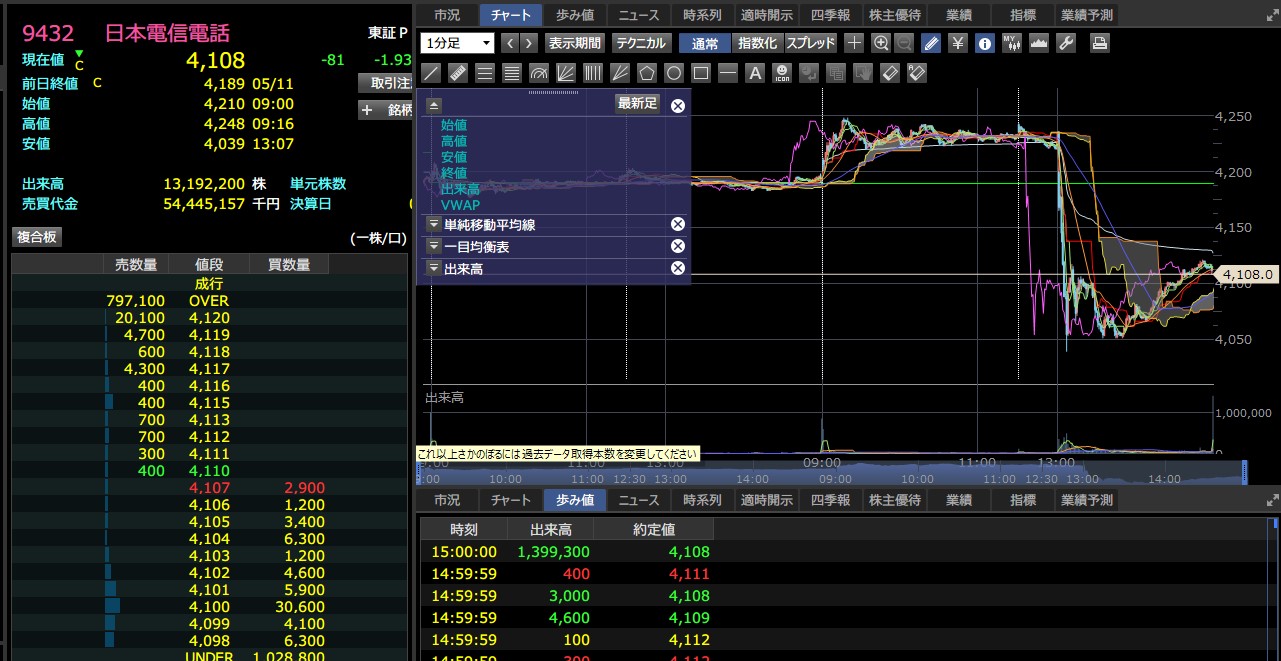Select the pentagon shape tool
This screenshot has width=1281, height=661.
[x=647, y=73]
